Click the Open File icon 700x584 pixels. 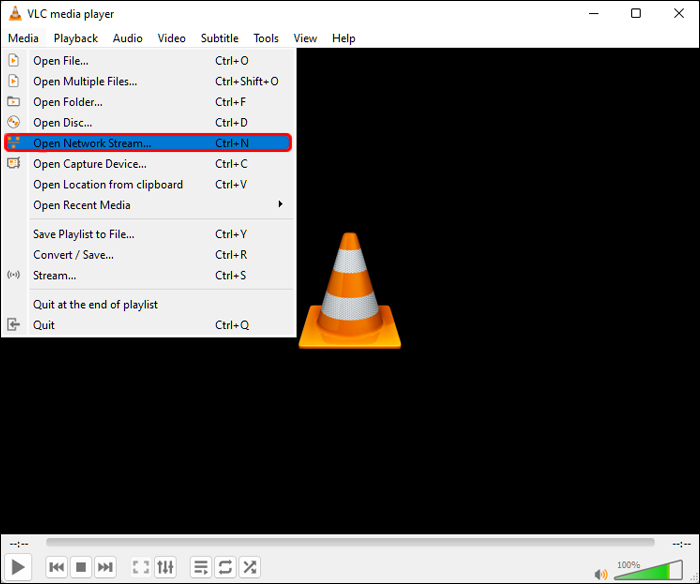(14, 60)
